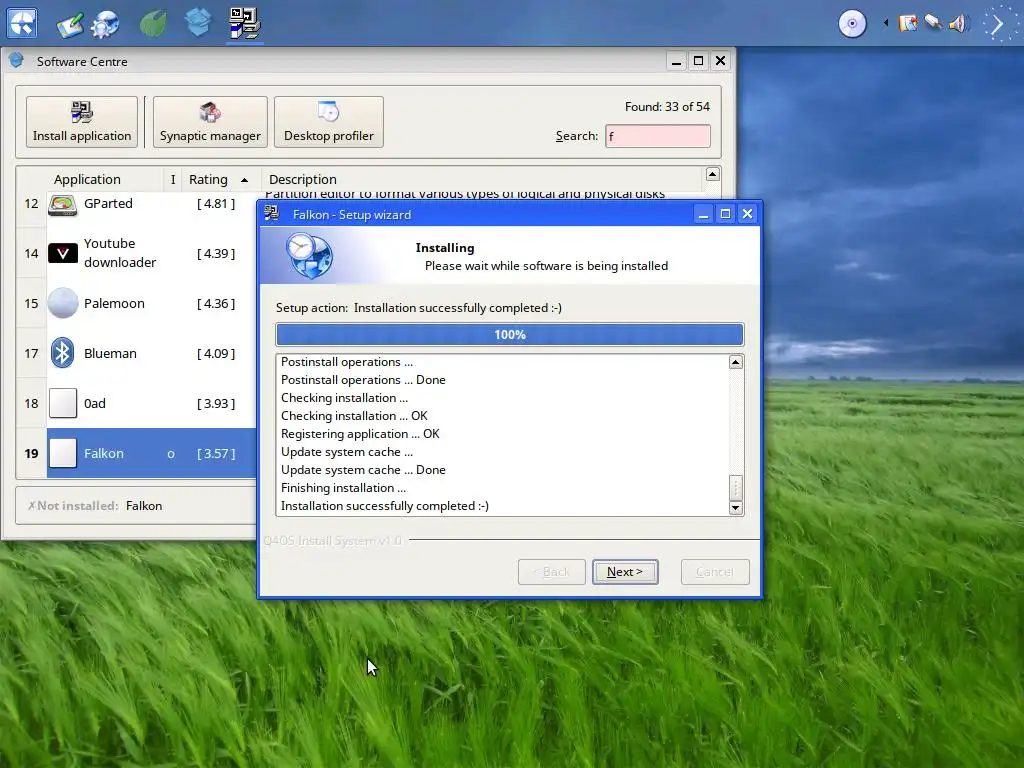The height and width of the screenshot is (768, 1024).
Task: Sort the list by the Rating column
Action: click(x=219, y=179)
